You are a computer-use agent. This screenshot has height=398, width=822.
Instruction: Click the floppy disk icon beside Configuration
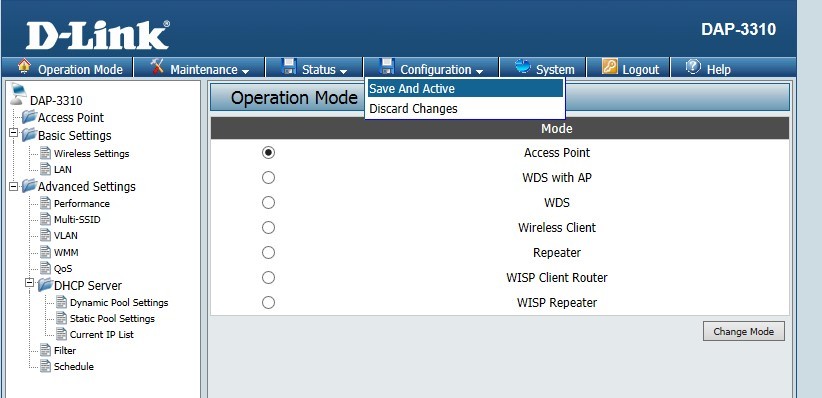tap(387, 66)
